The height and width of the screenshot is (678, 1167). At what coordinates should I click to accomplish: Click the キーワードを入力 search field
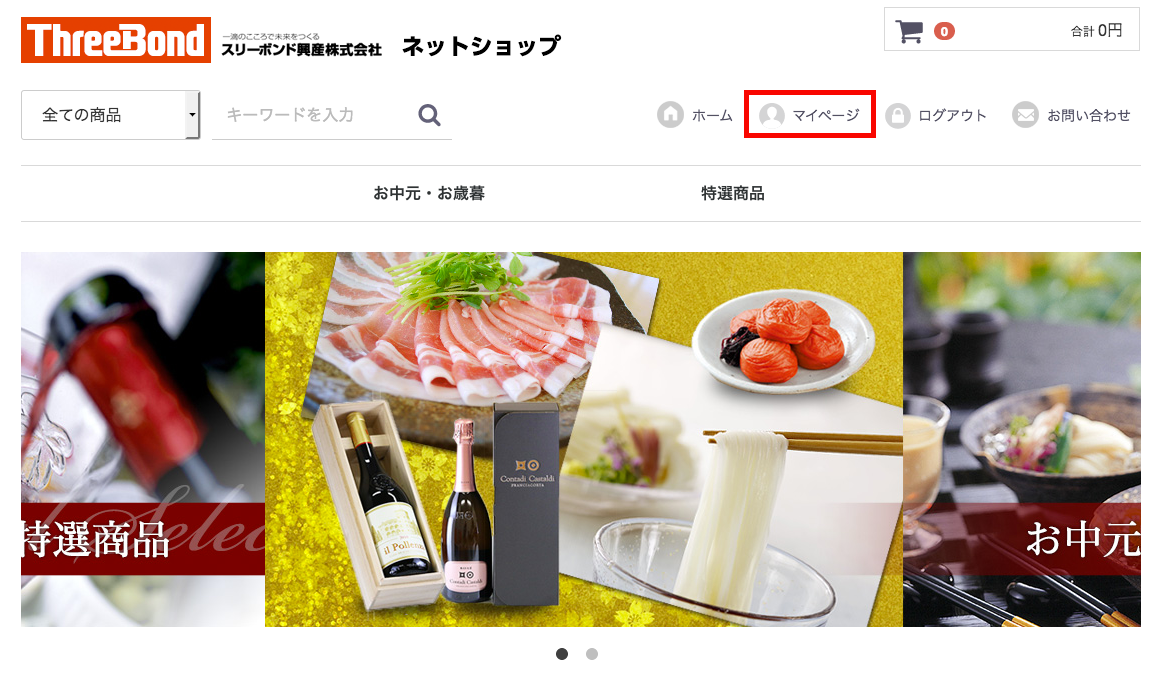(313, 115)
